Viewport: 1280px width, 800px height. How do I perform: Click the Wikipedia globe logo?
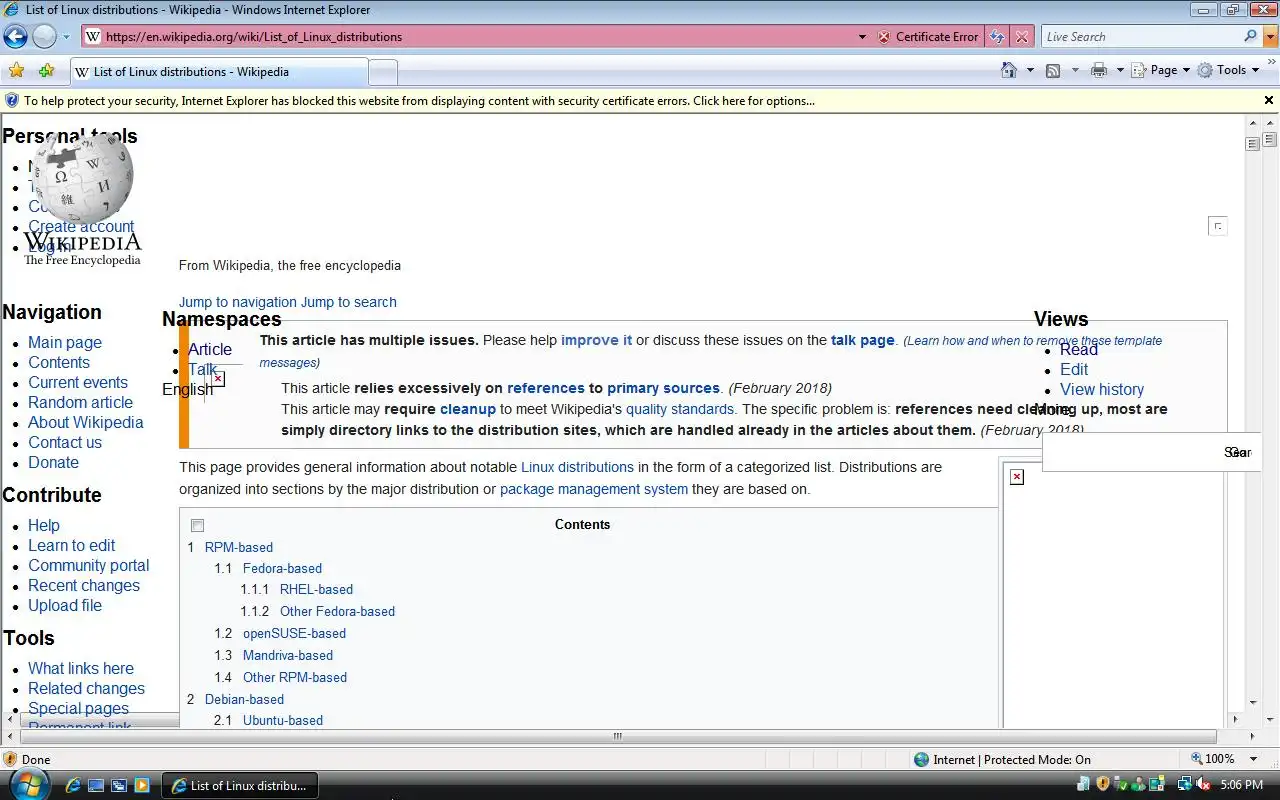pos(83,179)
